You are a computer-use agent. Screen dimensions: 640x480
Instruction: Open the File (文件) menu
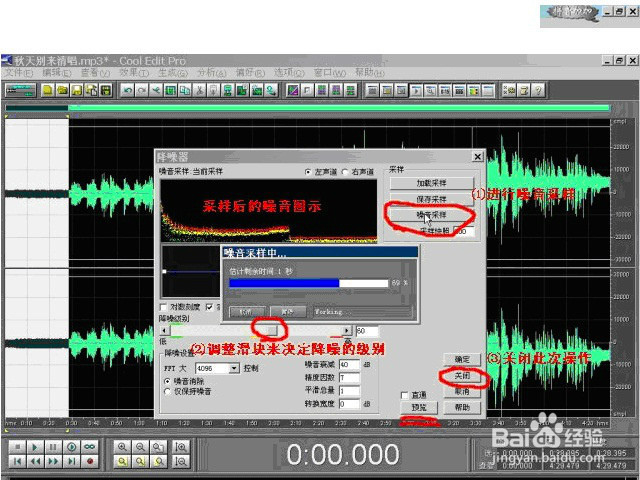coord(19,73)
